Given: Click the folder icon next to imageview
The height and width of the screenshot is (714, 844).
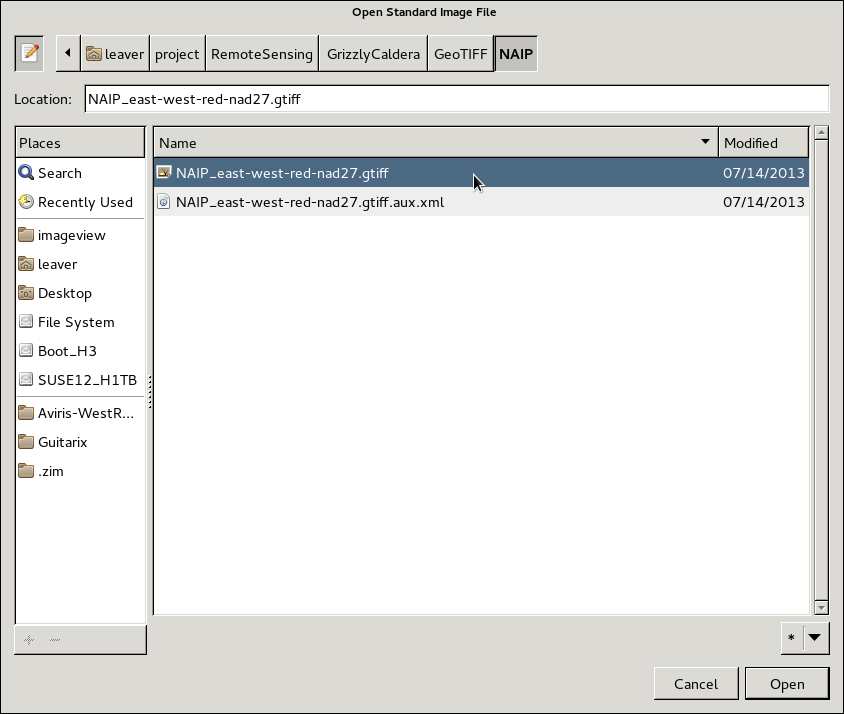Looking at the screenshot, I should pos(26,235).
